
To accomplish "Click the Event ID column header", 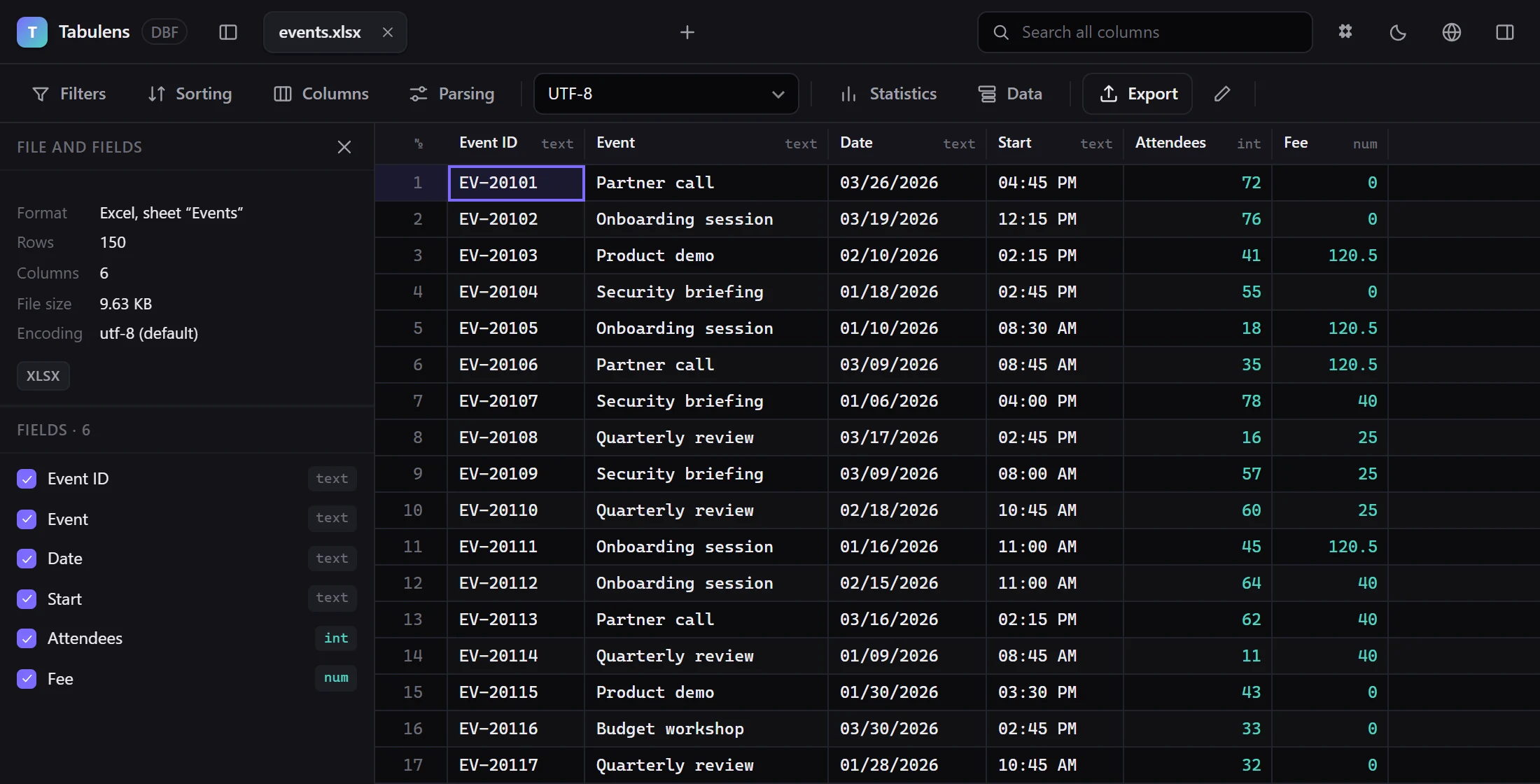I will pyautogui.click(x=516, y=143).
